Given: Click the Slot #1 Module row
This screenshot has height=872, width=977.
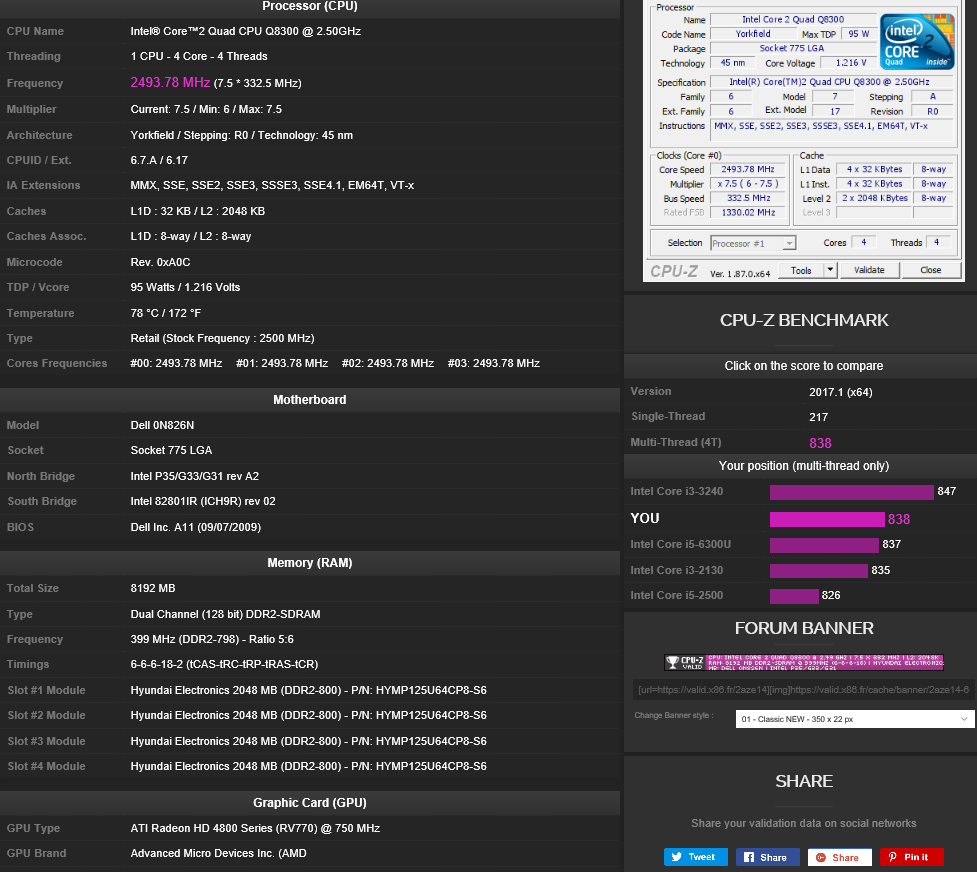Looking at the screenshot, I should 310,690.
